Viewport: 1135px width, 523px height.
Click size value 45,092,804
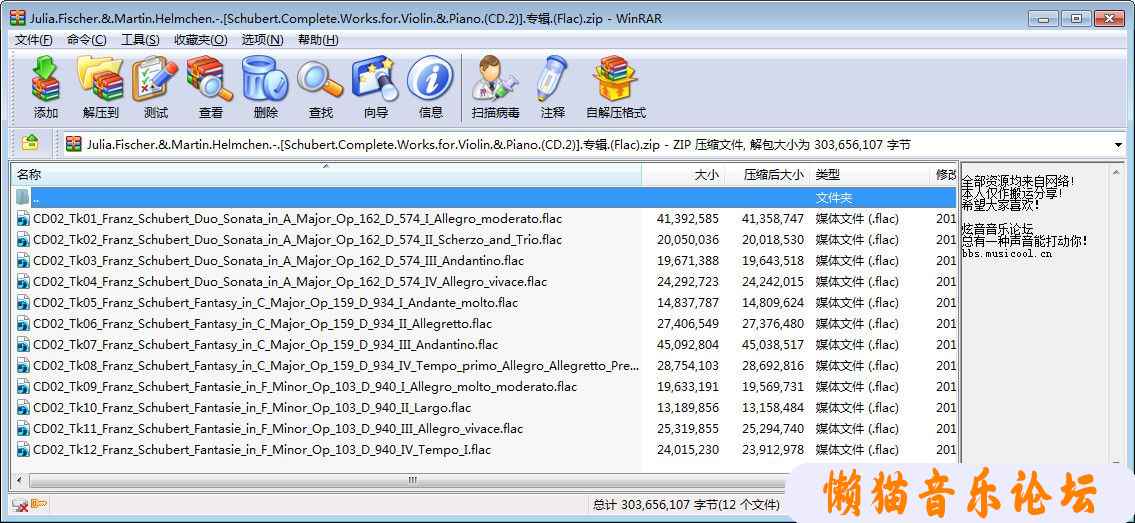pos(688,344)
